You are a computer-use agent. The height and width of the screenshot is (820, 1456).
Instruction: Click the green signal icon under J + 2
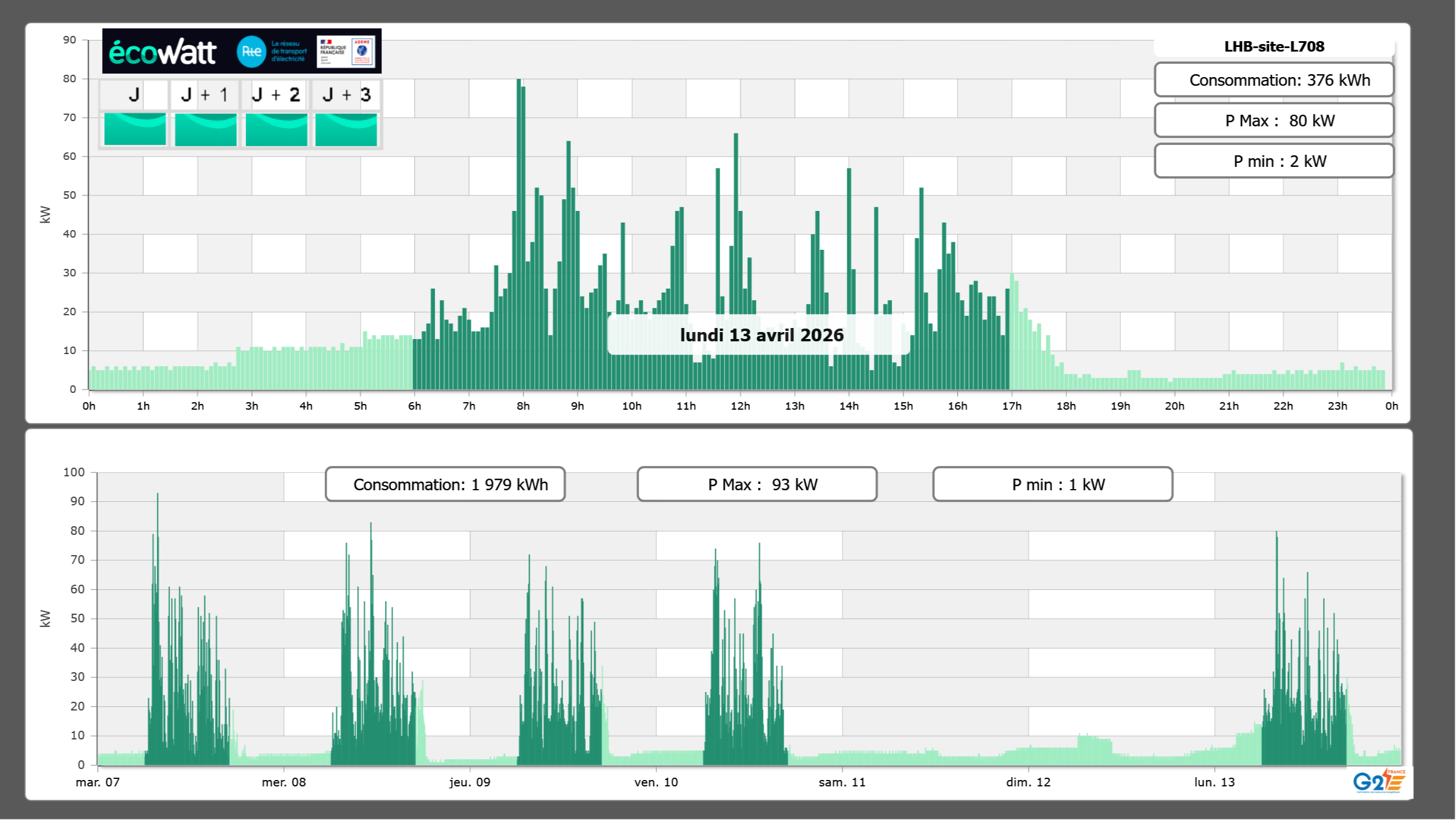(277, 129)
